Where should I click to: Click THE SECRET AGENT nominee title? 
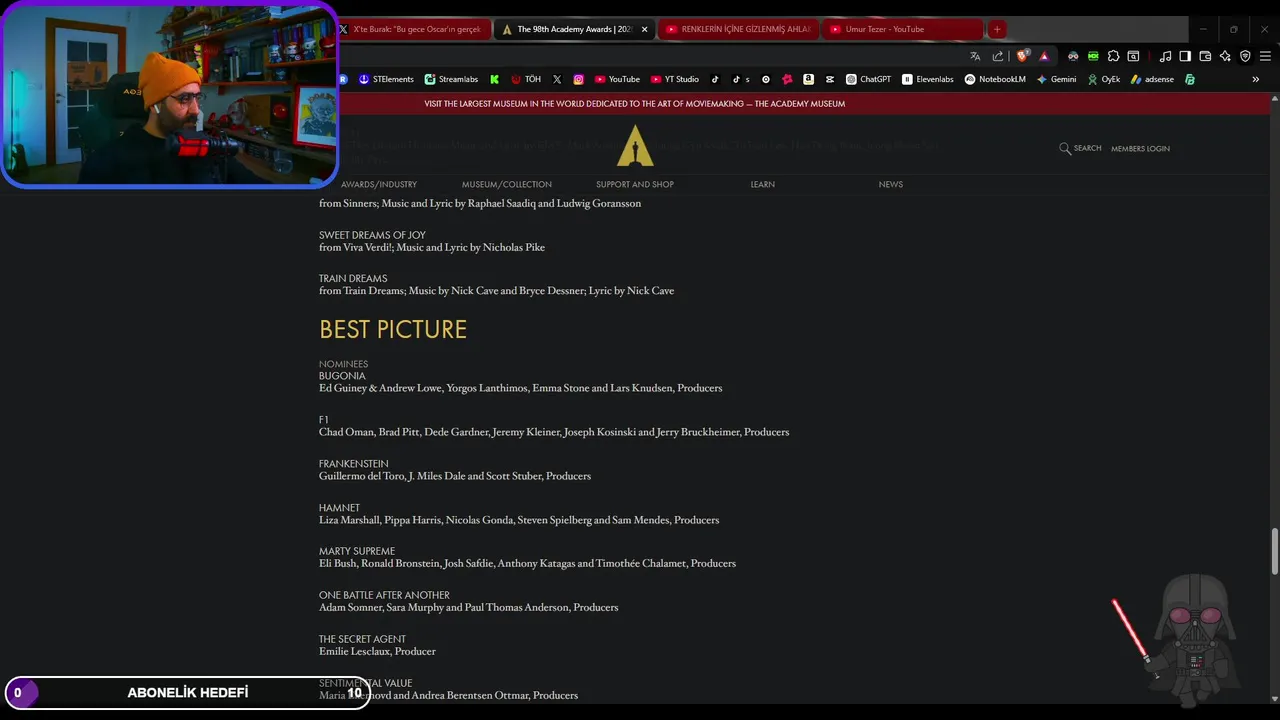362,639
